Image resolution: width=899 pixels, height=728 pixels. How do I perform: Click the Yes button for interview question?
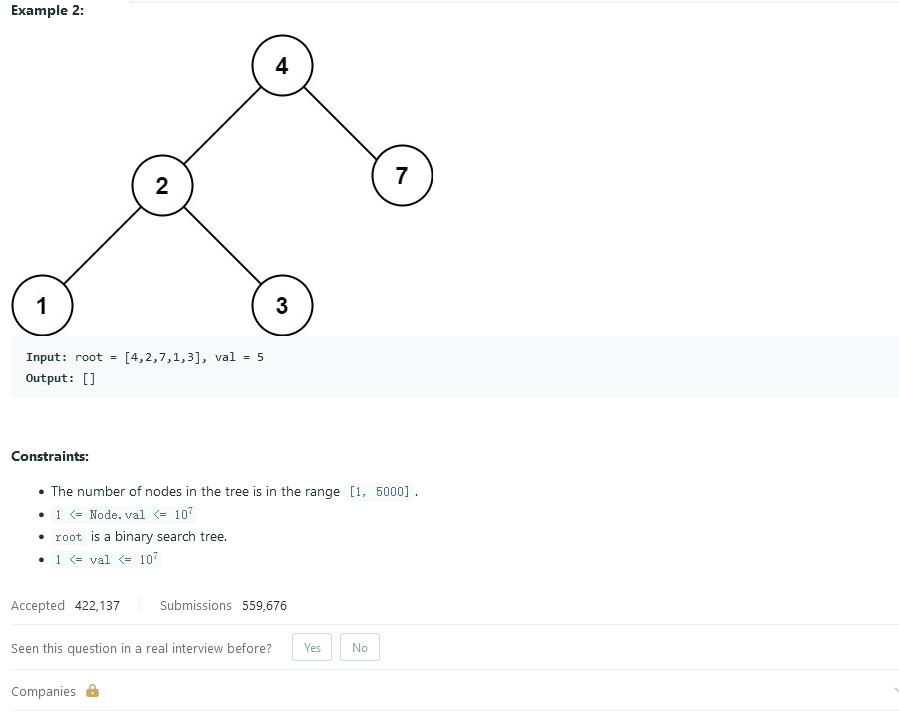point(312,647)
